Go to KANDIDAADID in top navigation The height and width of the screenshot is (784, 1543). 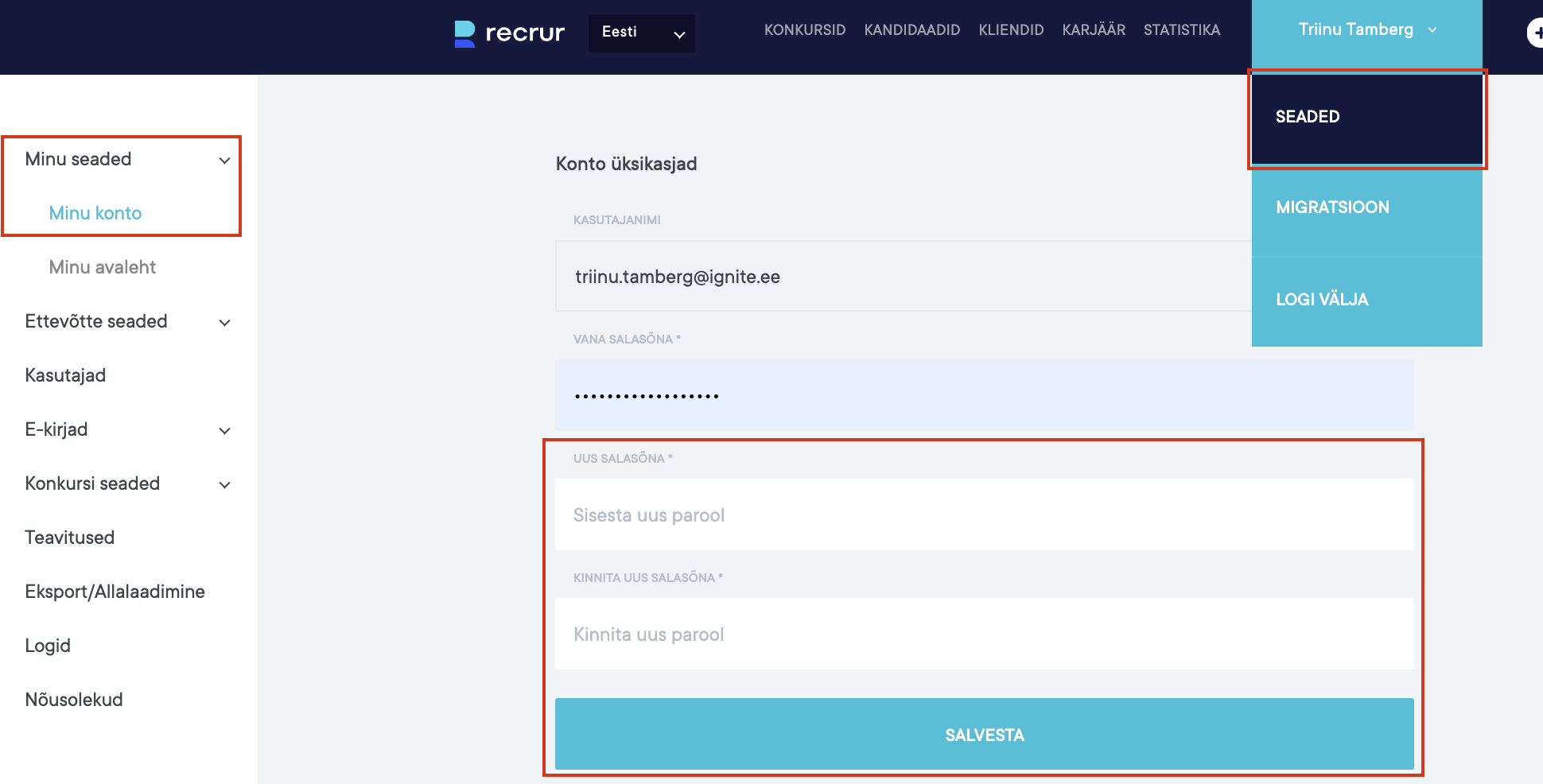point(911,30)
